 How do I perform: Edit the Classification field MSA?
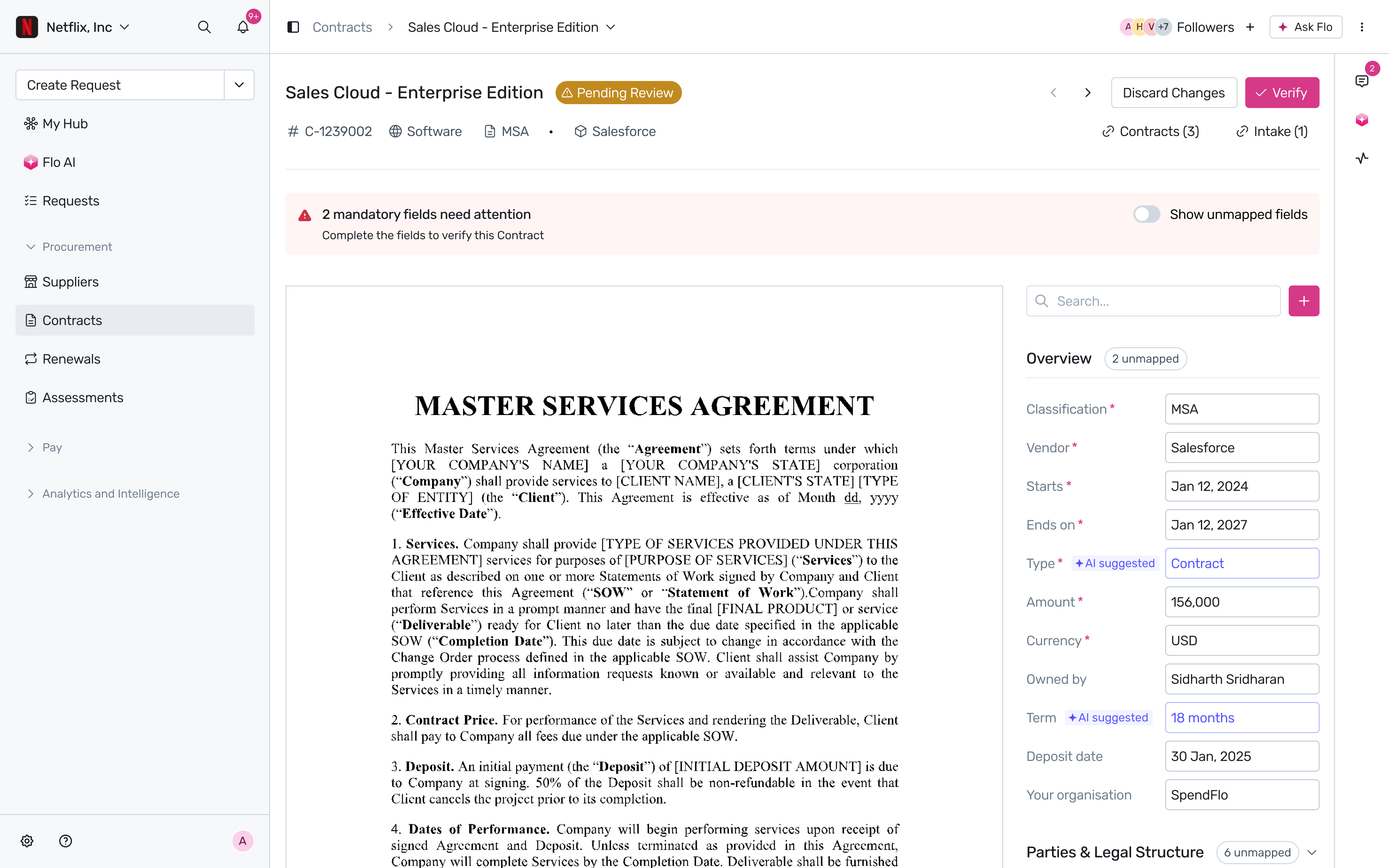click(x=1242, y=409)
